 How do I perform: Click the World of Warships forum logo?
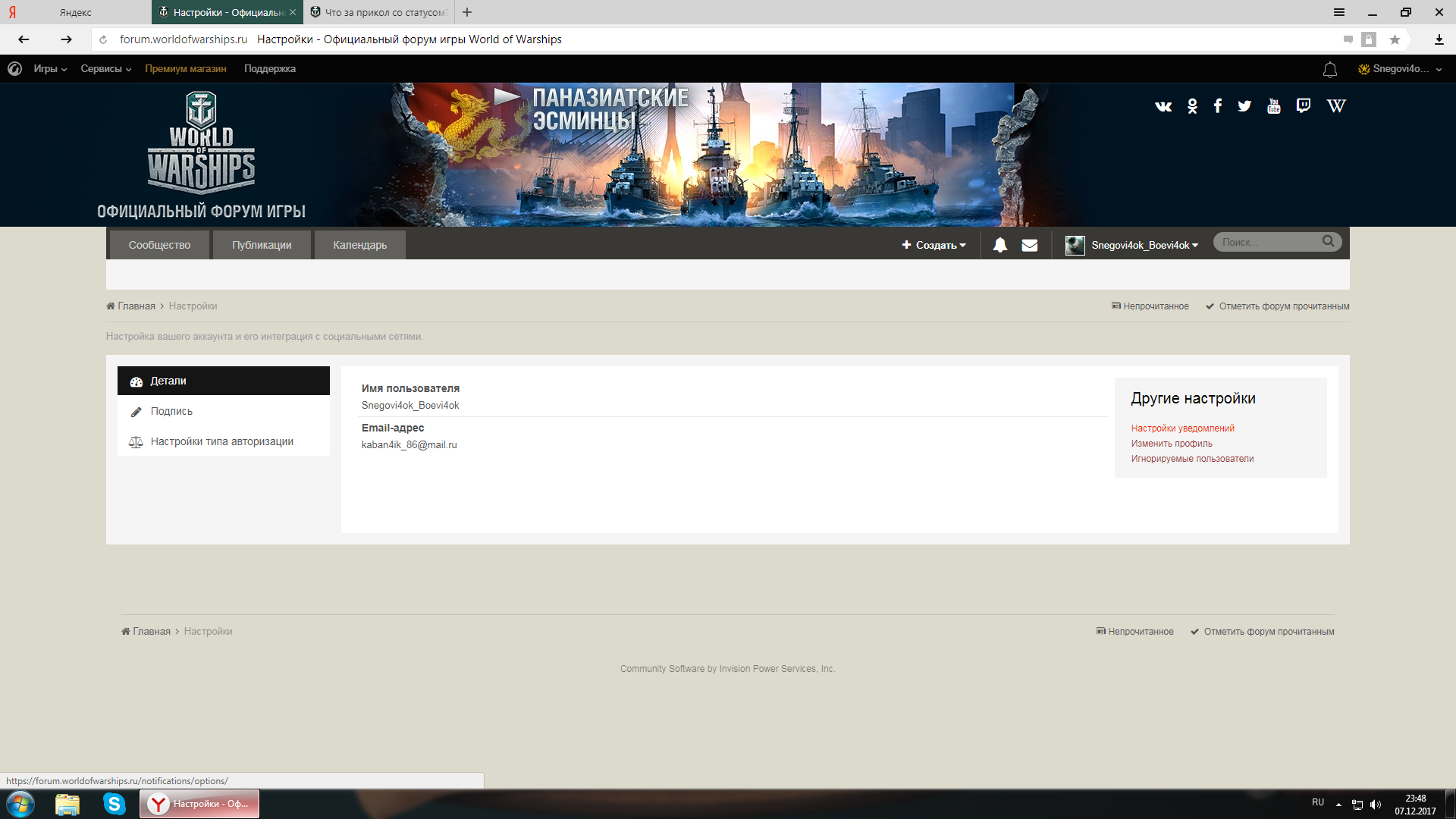(x=201, y=155)
